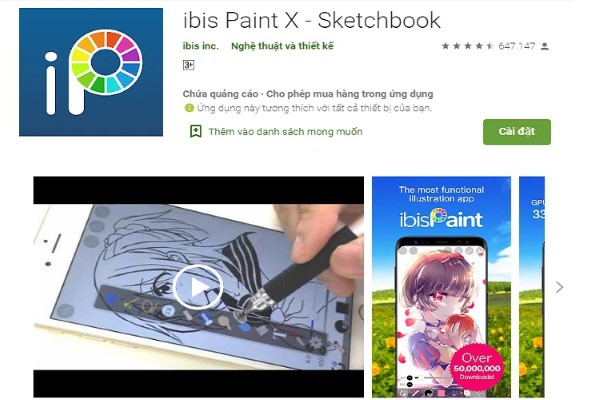Click Chứa quảng cáo purchase notice text
Viewport: 600px width, 400px height.
[x=308, y=94]
